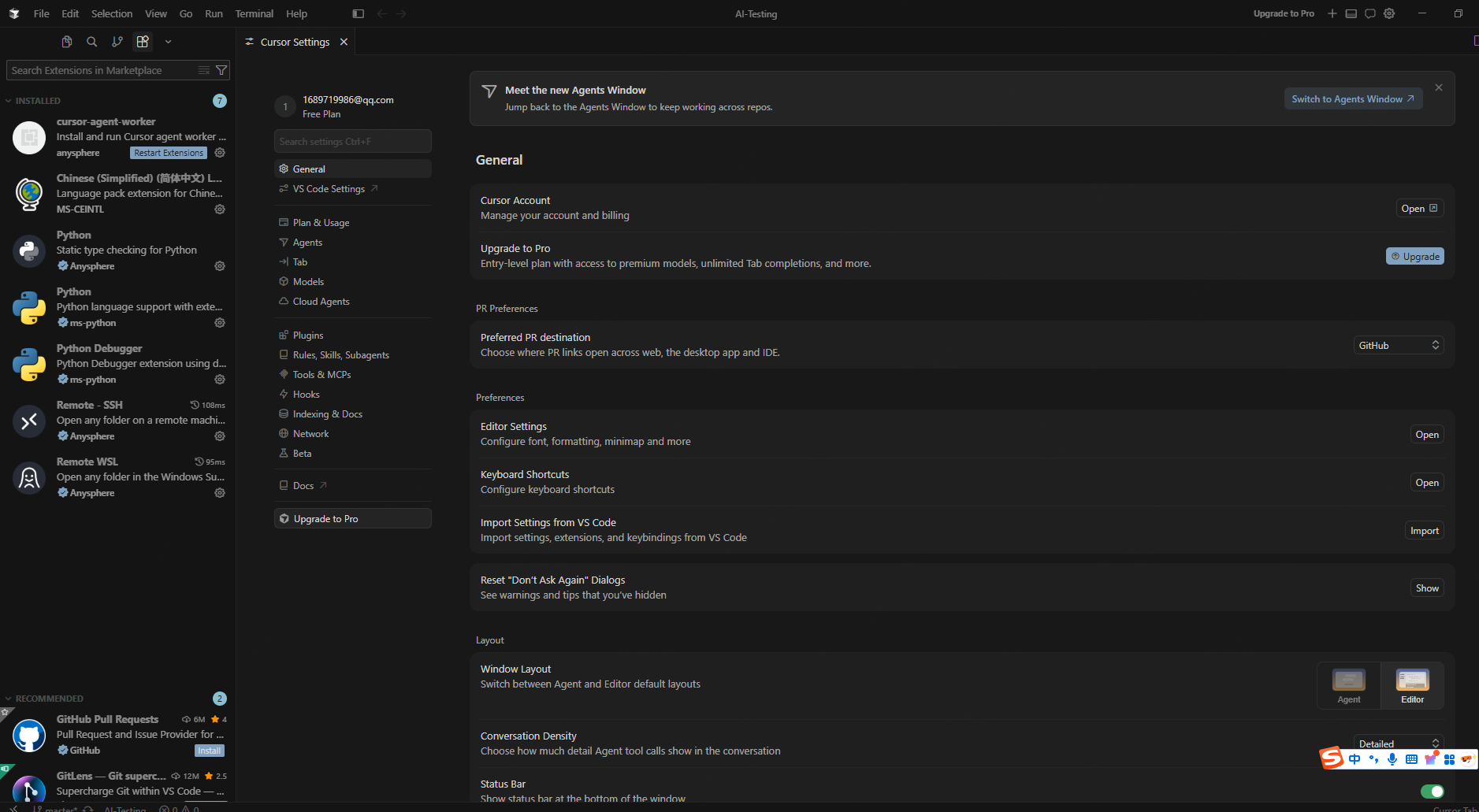Open gear for Remote - SSH extension
Viewport: 1479px width, 812px height.
point(220,436)
